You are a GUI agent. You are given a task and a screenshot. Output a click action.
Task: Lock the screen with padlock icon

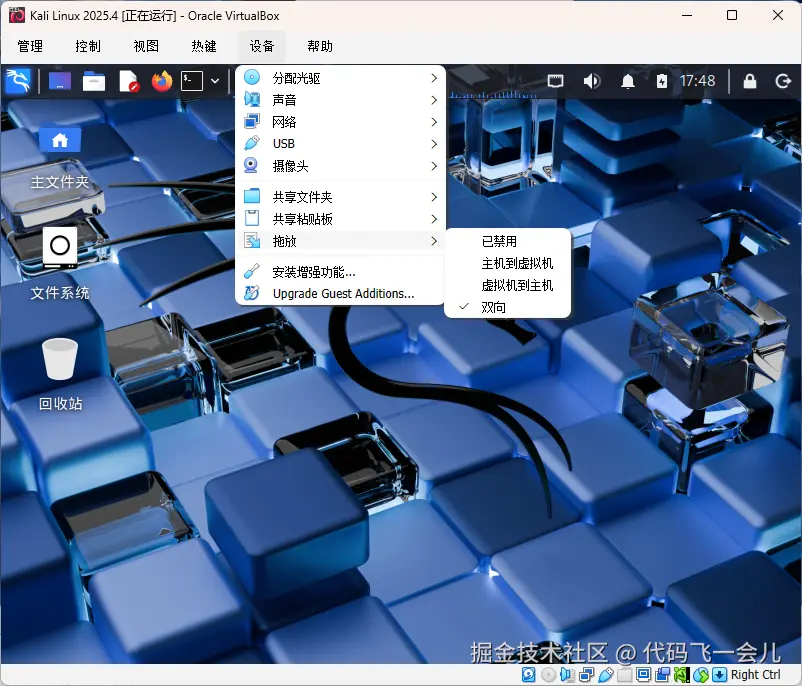point(750,81)
